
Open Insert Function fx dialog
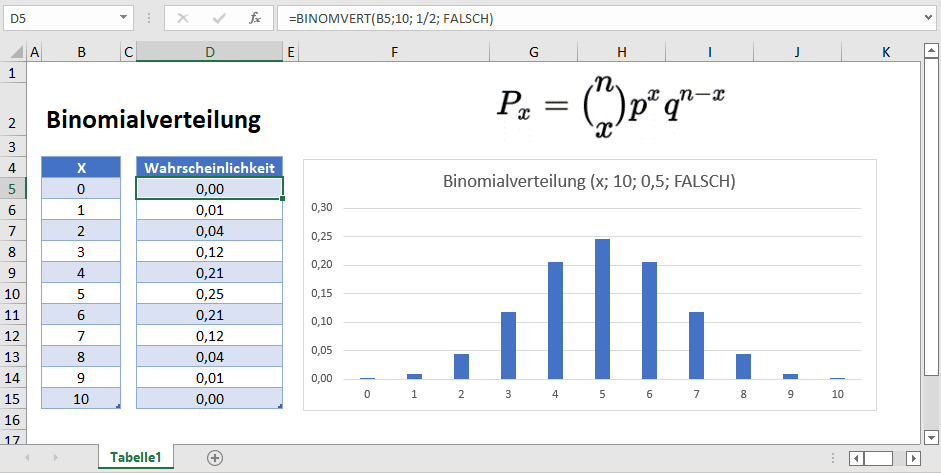255,19
